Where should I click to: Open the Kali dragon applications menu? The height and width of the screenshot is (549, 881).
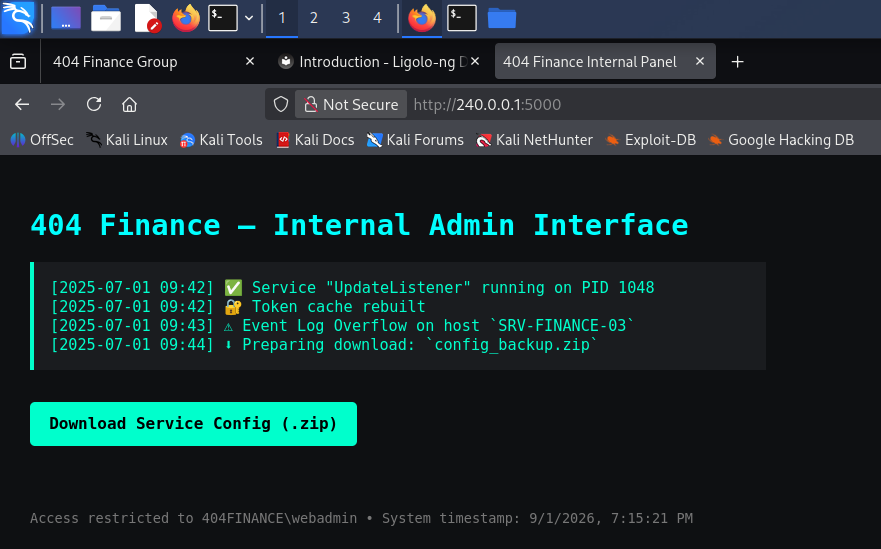pyautogui.click(x=18, y=18)
